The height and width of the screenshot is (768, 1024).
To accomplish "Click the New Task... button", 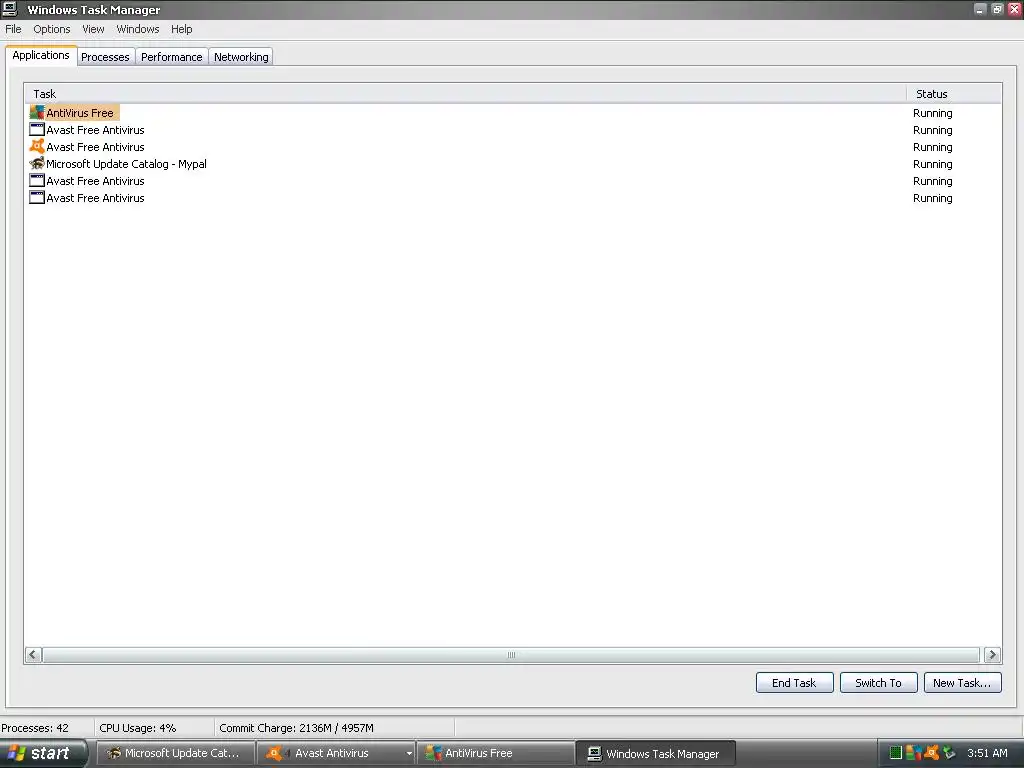I will 962,682.
